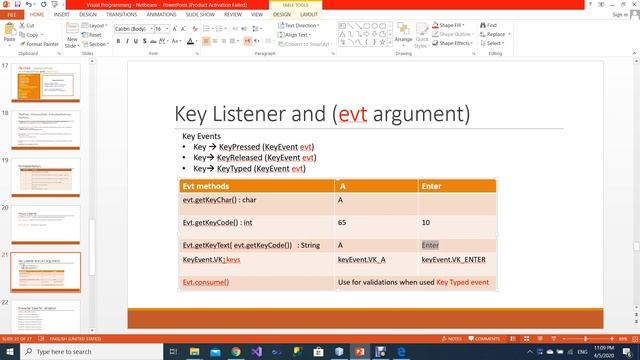640x360 pixels.
Task: Switch to the SLIDE SHOW tab
Action: coord(200,15)
